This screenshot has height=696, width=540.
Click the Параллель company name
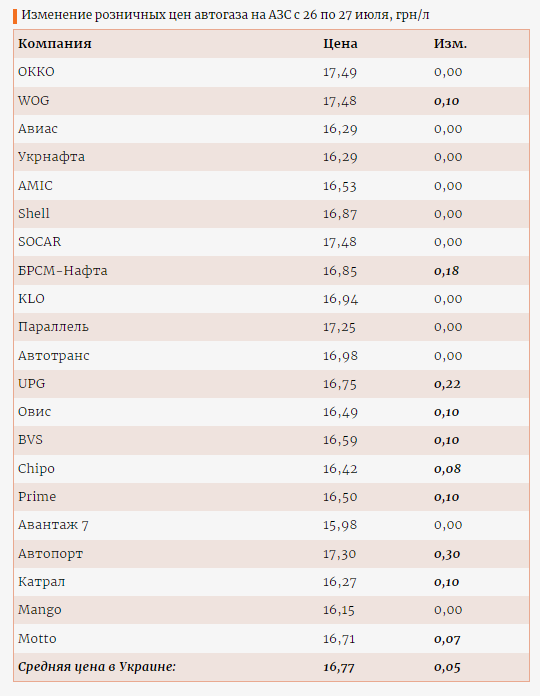53,327
